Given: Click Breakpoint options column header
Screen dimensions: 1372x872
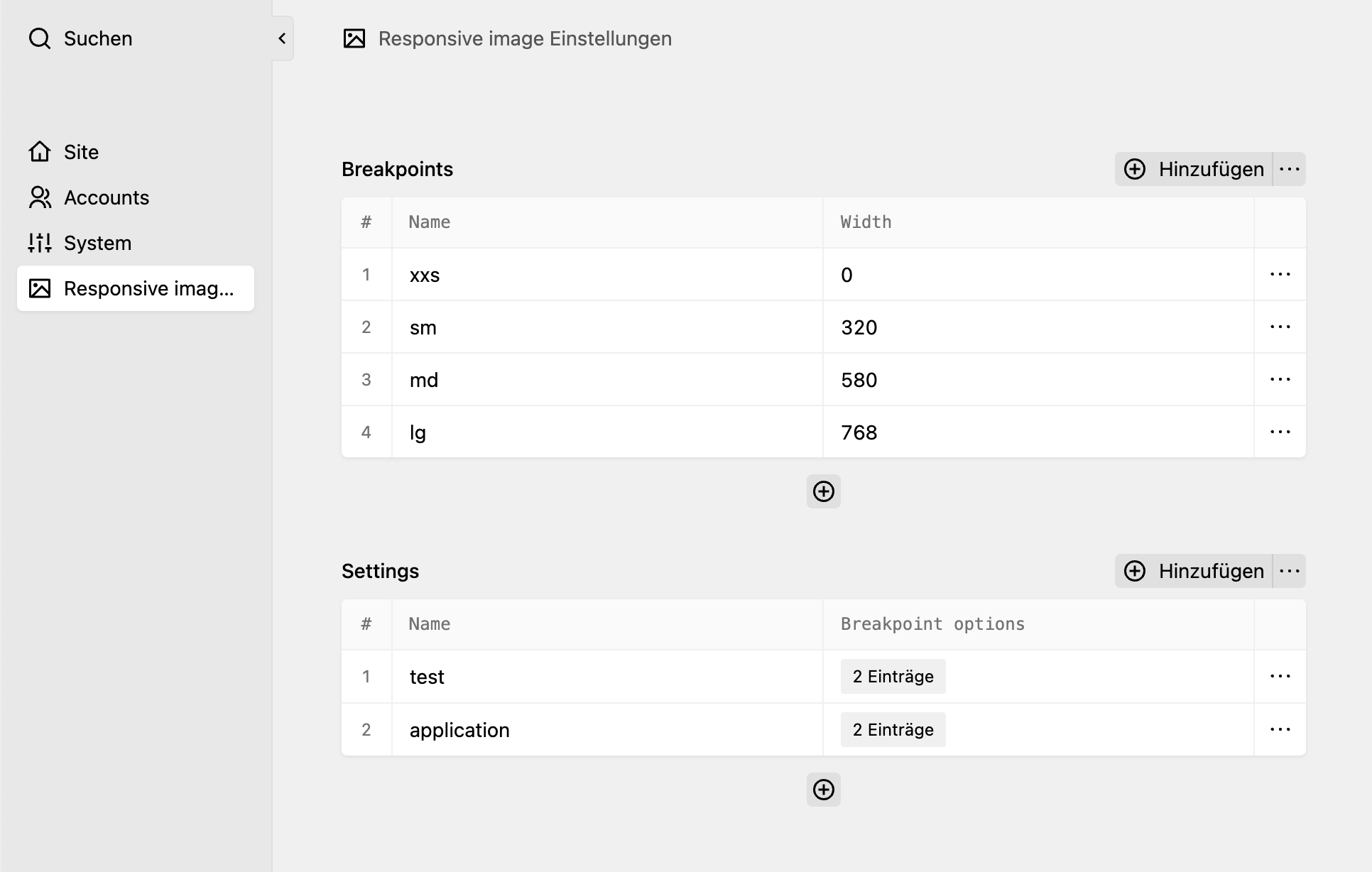Looking at the screenshot, I should pyautogui.click(x=1039, y=624).
